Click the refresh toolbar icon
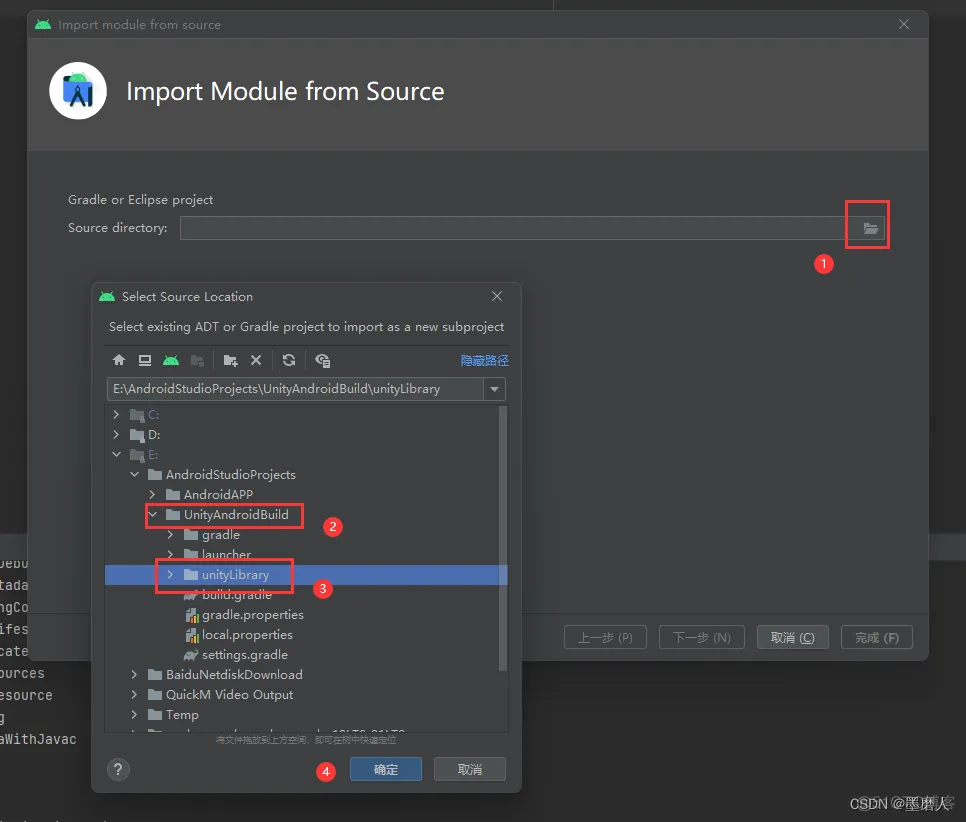 [289, 360]
